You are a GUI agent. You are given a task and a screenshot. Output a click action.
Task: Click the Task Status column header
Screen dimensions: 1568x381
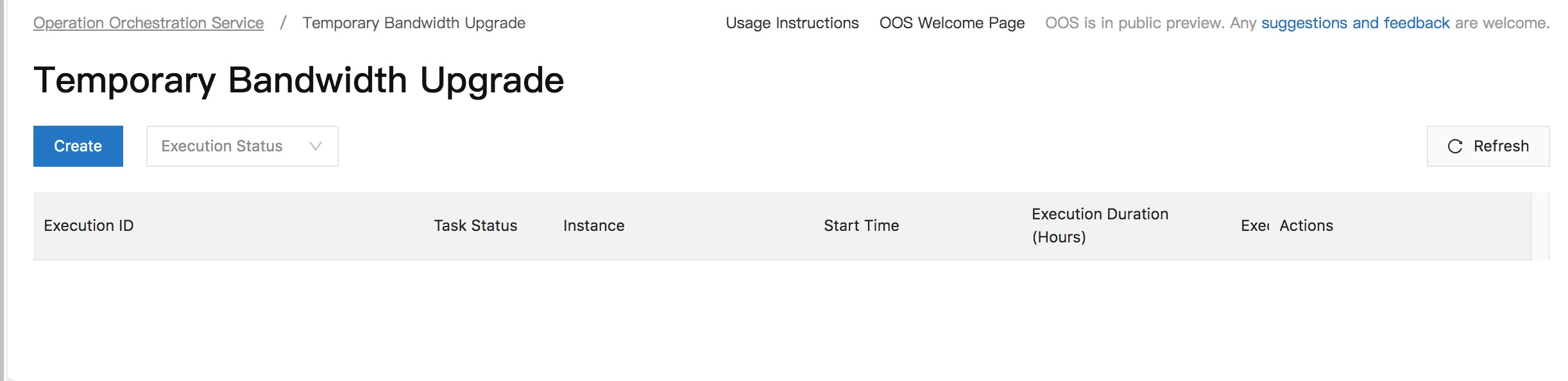point(475,226)
